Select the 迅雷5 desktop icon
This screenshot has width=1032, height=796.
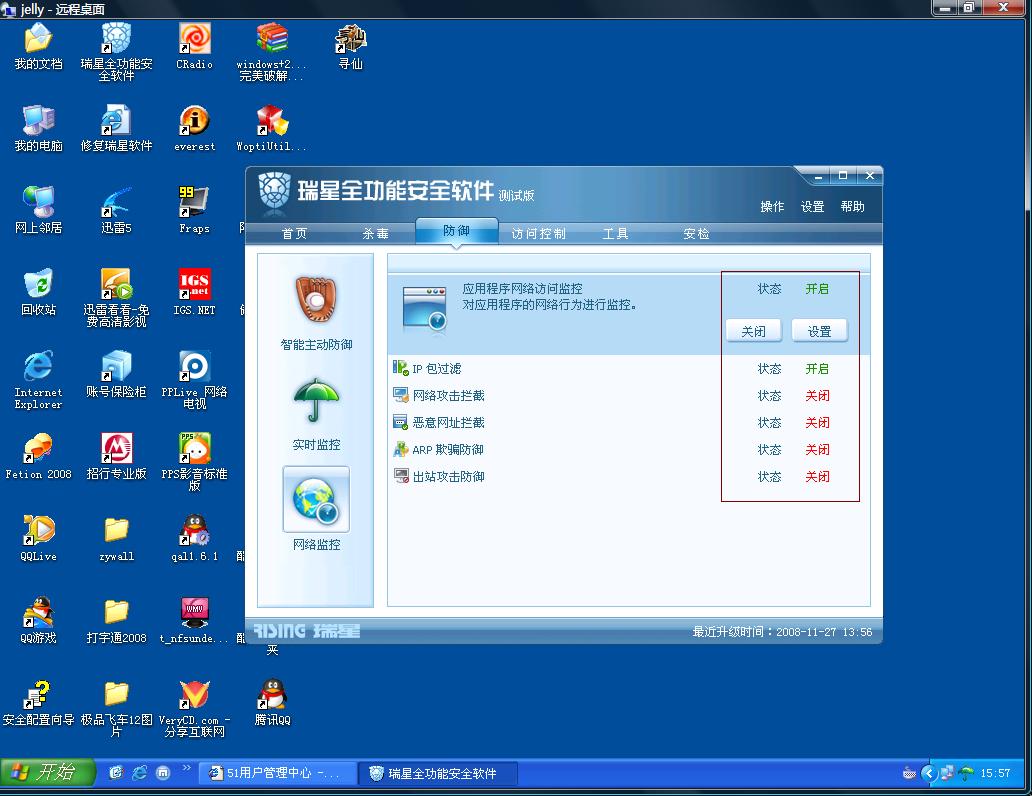click(x=116, y=202)
